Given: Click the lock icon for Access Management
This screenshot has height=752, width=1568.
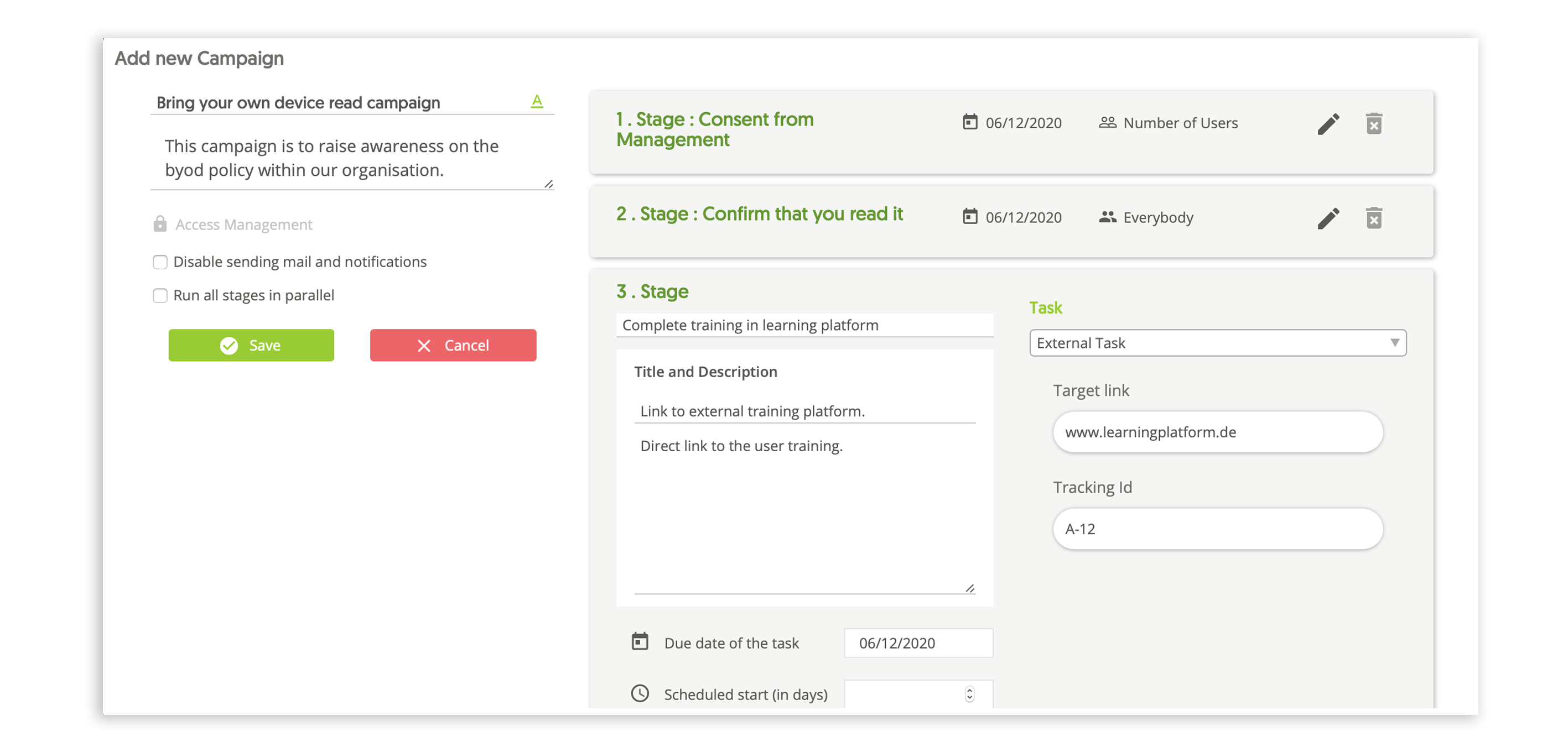Looking at the screenshot, I should point(160,224).
